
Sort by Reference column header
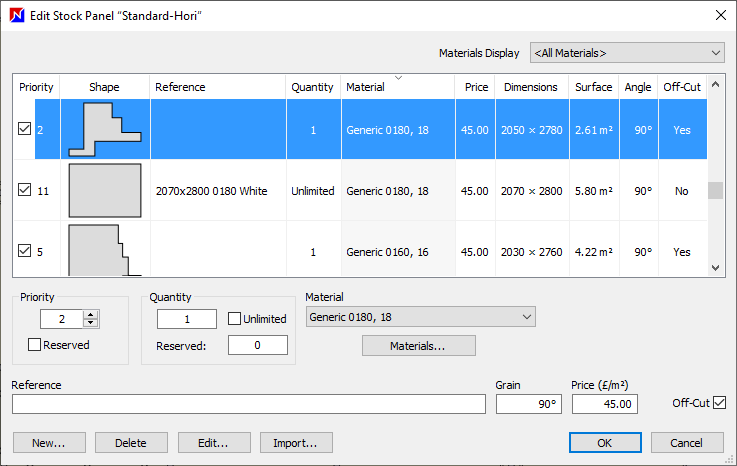pyautogui.click(x=218, y=87)
